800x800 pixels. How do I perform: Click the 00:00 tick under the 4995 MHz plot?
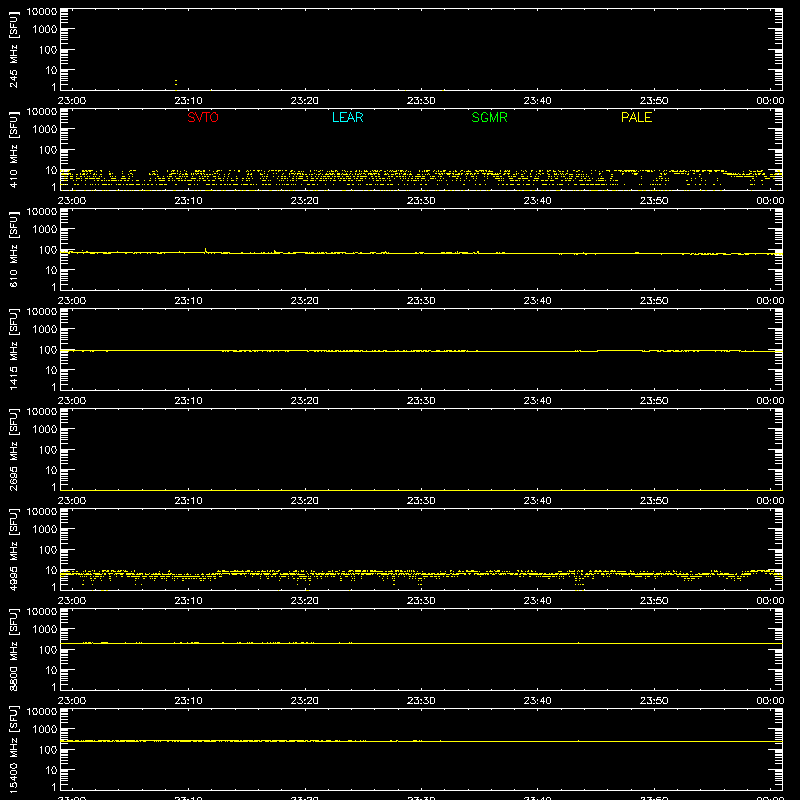770,601
